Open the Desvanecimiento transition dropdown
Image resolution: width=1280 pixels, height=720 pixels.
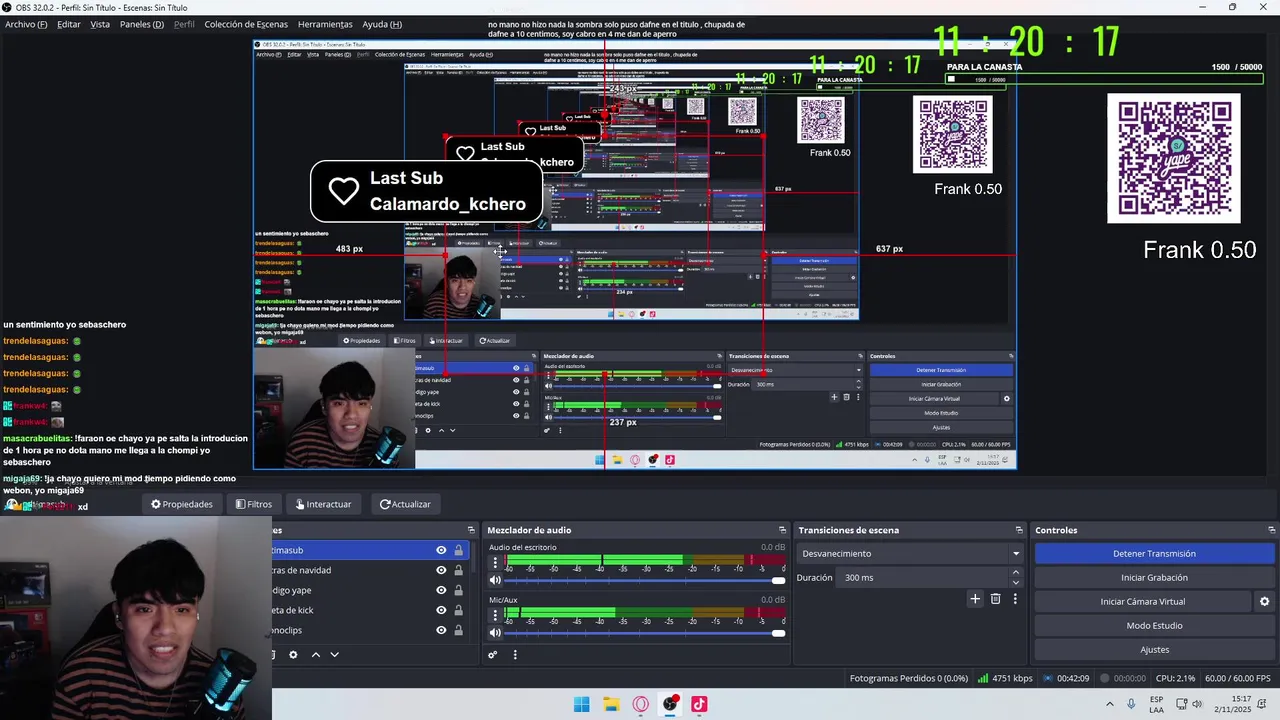click(x=910, y=553)
